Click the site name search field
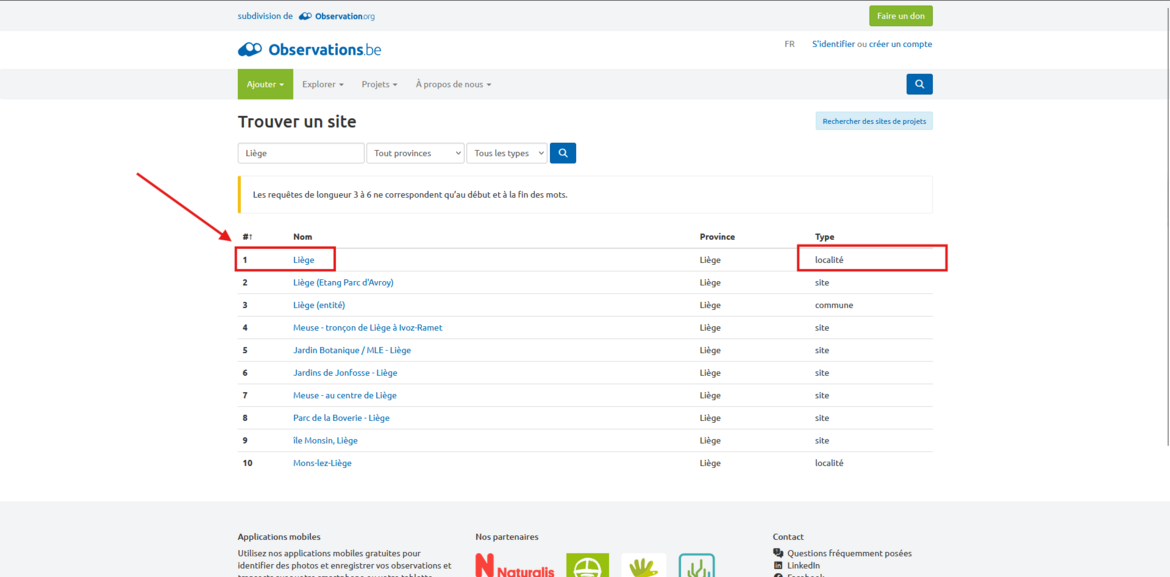Screen dimensions: 1170x577 300,153
